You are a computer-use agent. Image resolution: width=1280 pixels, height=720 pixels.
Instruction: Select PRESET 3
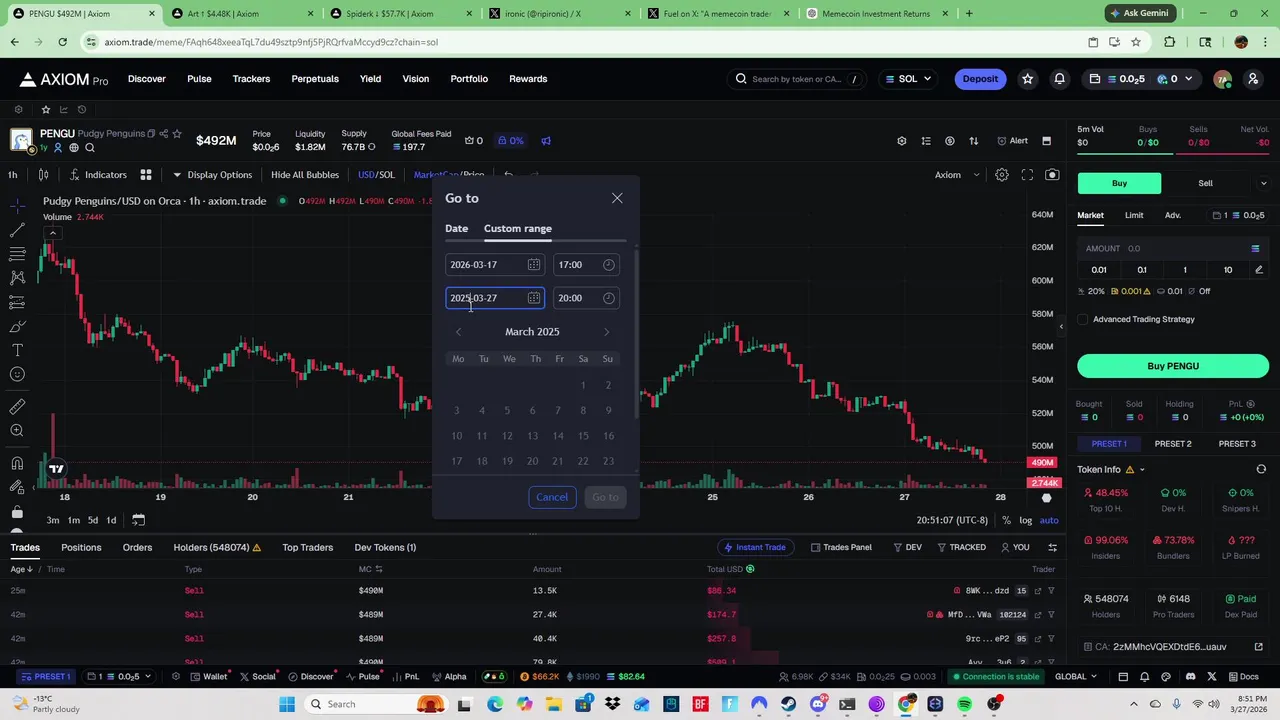pos(1237,444)
